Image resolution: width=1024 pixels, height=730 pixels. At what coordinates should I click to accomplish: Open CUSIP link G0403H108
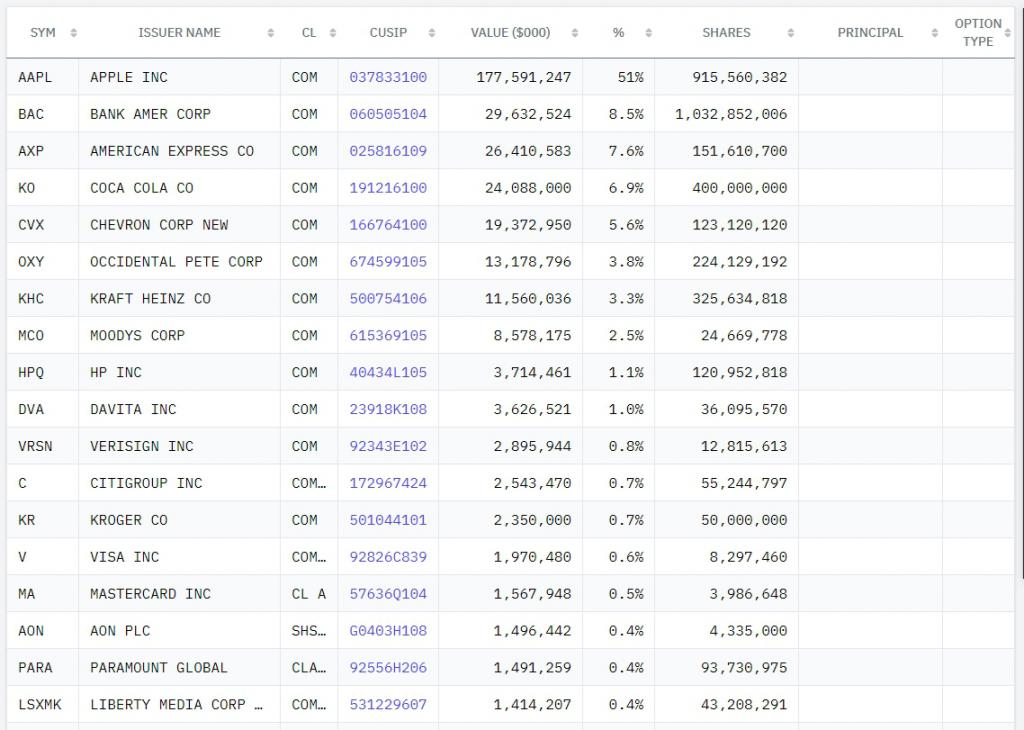coord(388,631)
